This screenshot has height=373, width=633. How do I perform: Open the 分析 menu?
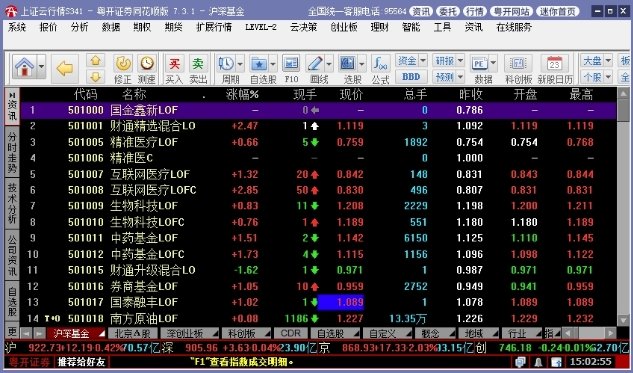click(x=79, y=27)
